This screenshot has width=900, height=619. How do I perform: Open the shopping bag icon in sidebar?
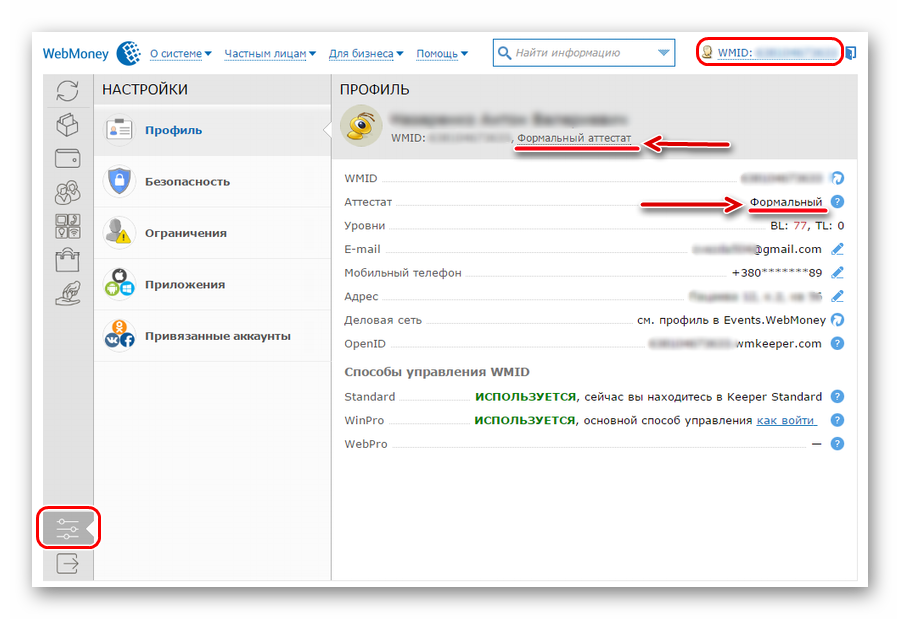67,260
